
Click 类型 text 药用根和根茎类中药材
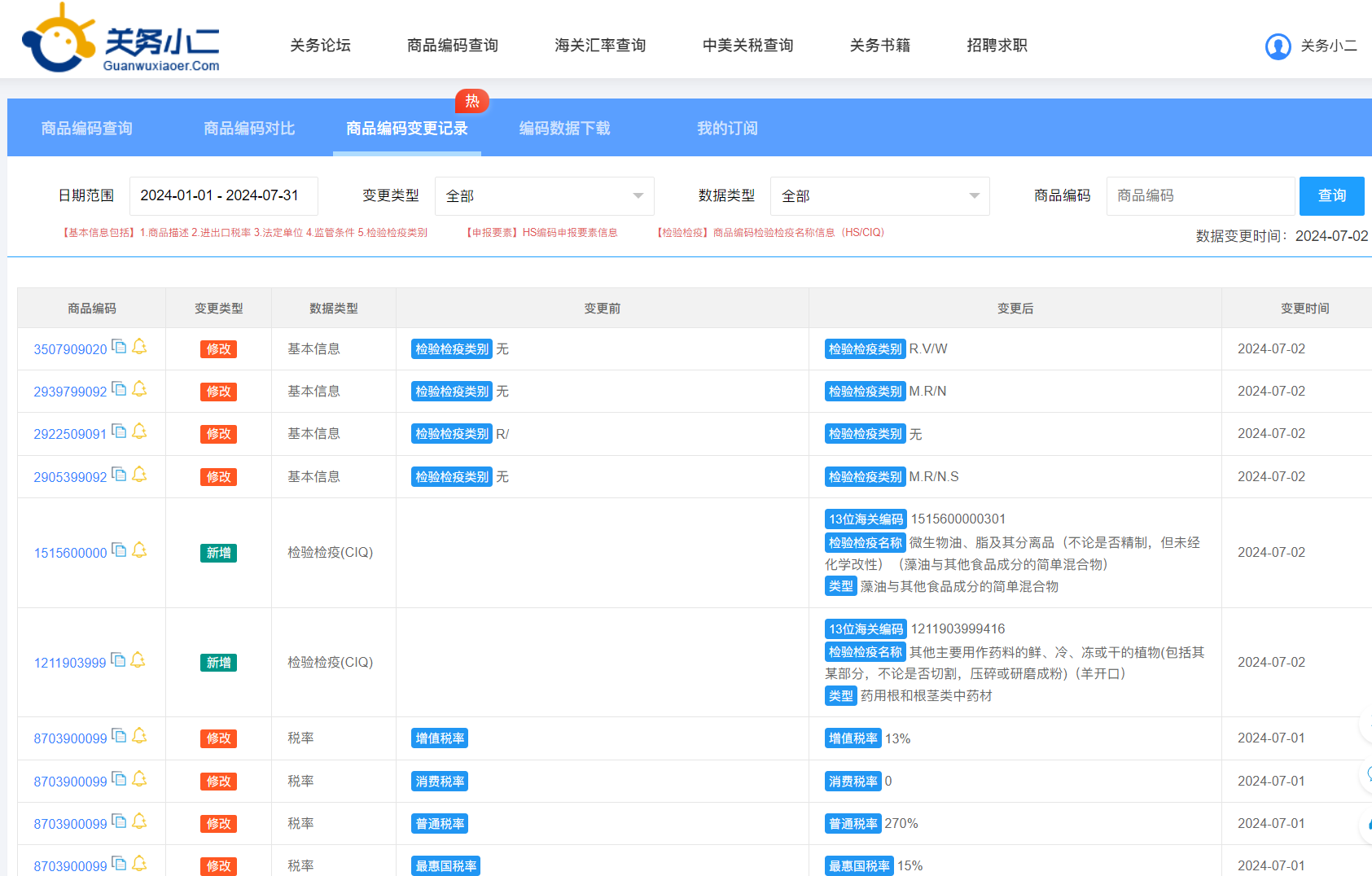(927, 695)
